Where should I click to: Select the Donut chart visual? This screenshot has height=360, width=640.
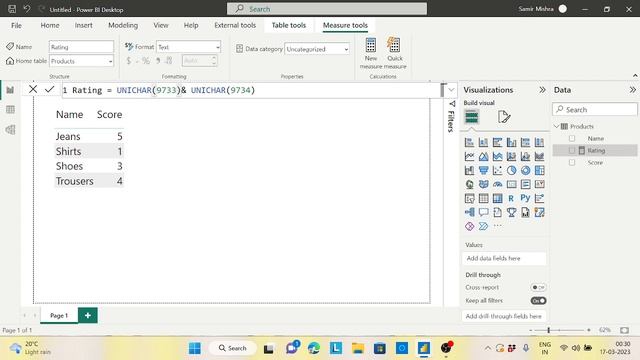pos(525,170)
